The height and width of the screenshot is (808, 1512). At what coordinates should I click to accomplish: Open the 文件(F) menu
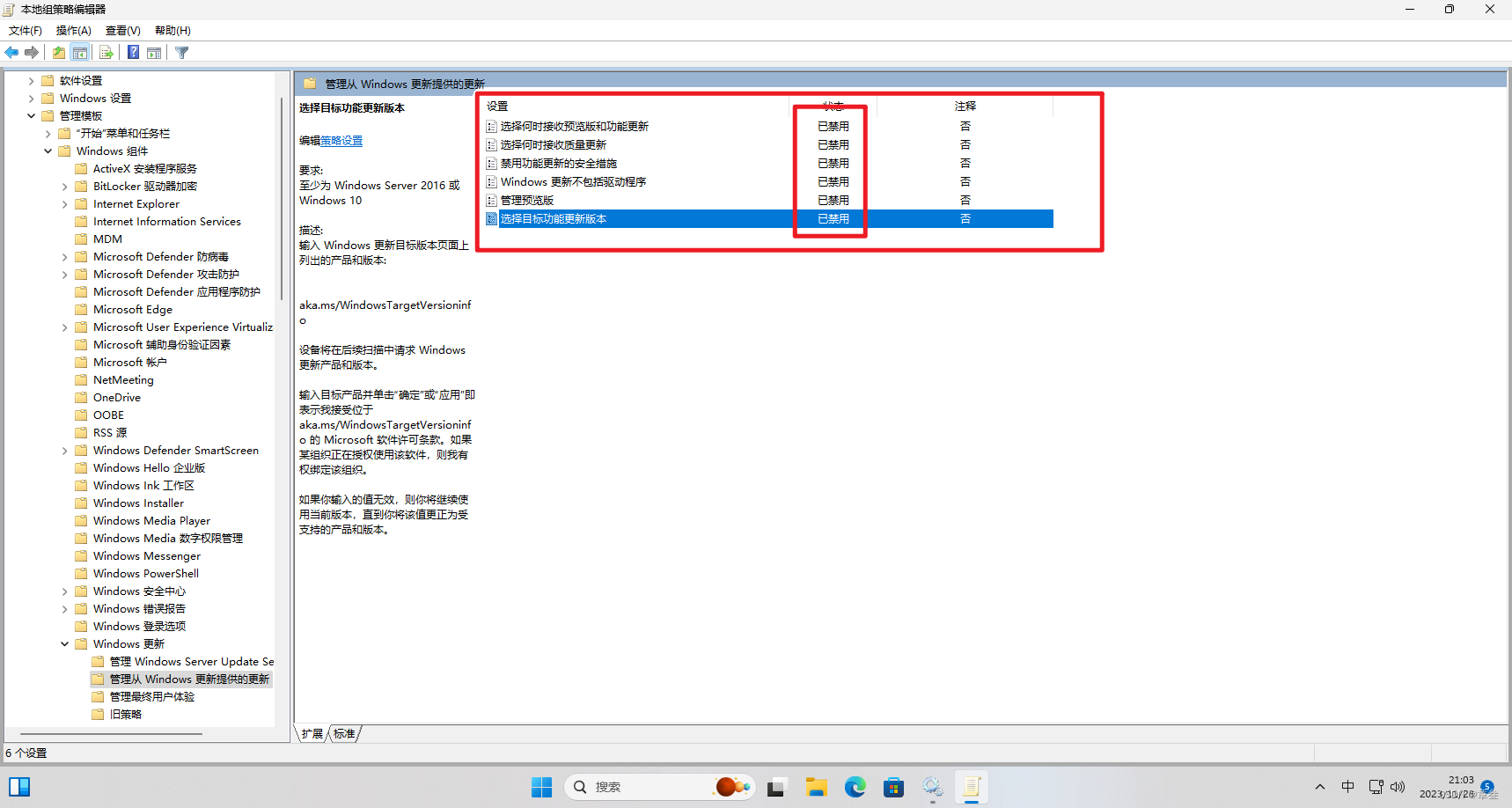pyautogui.click(x=26, y=31)
